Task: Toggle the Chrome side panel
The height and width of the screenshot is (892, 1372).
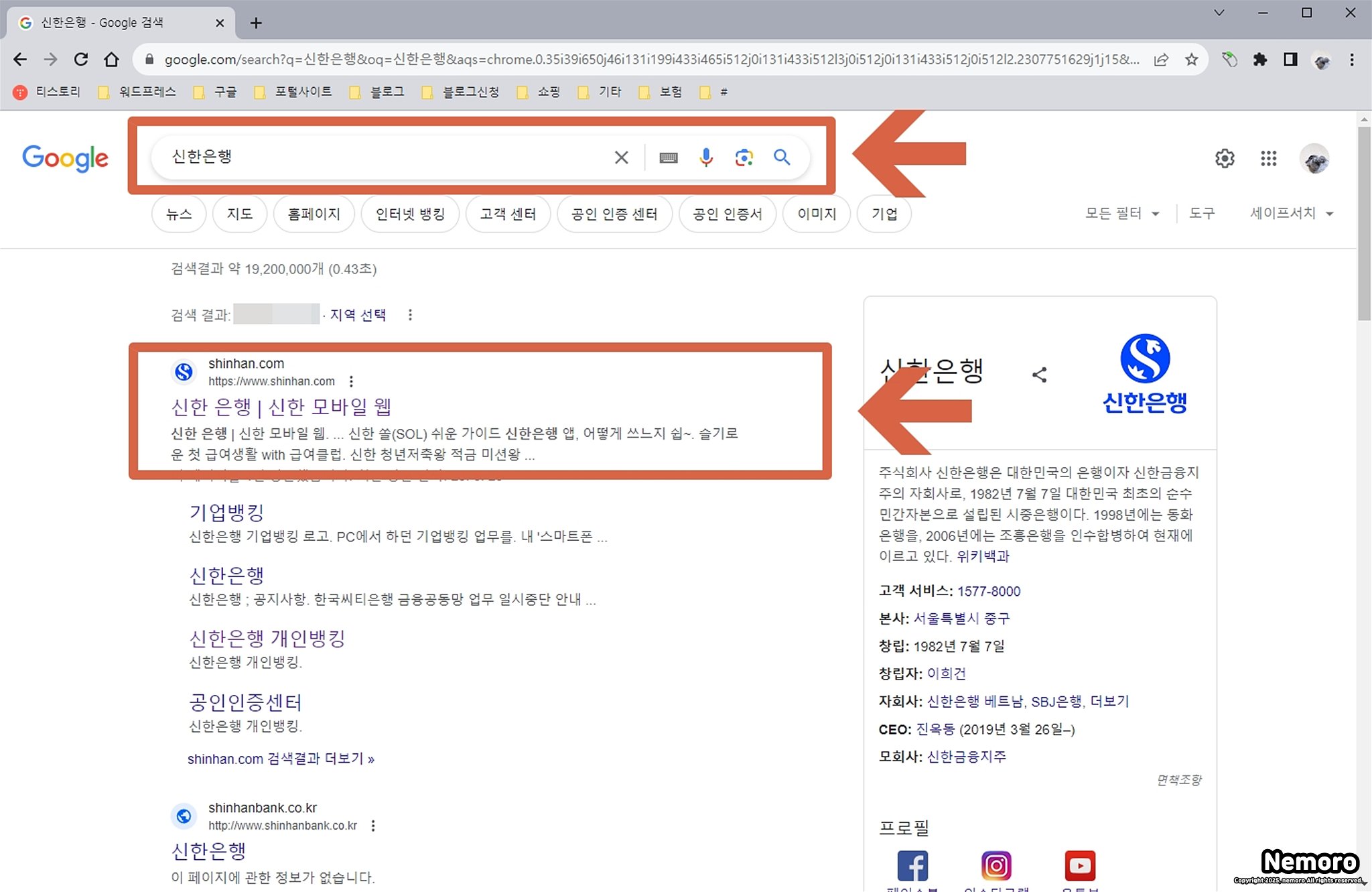Action: [1290, 60]
